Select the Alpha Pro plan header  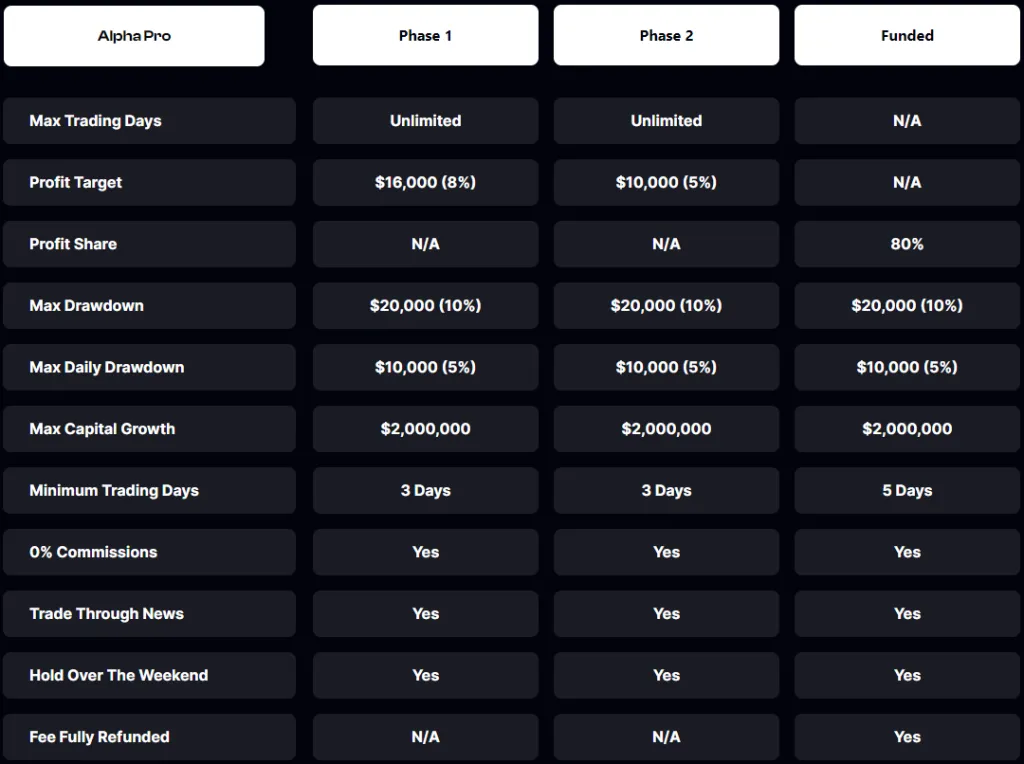134,35
